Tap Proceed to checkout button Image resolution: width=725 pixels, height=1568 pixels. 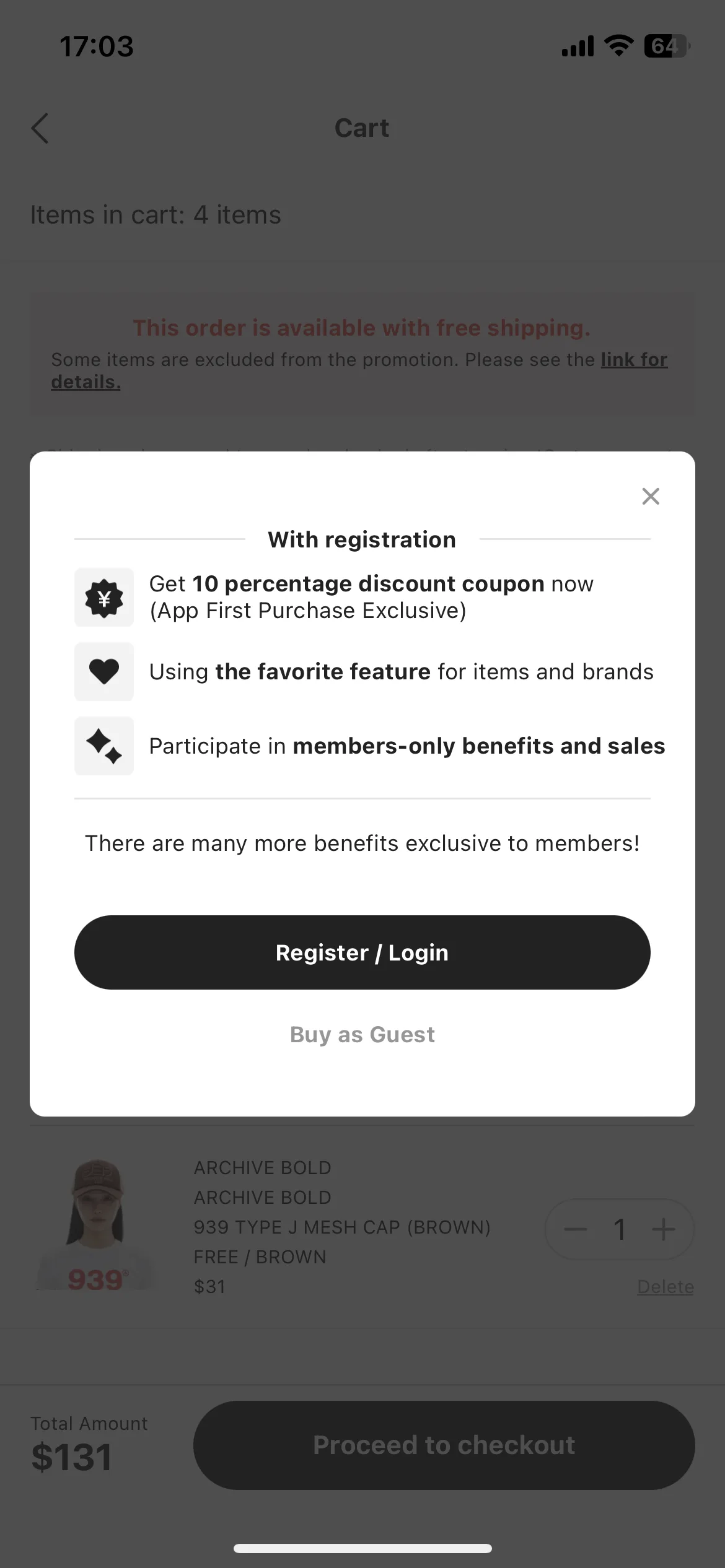(x=444, y=1445)
